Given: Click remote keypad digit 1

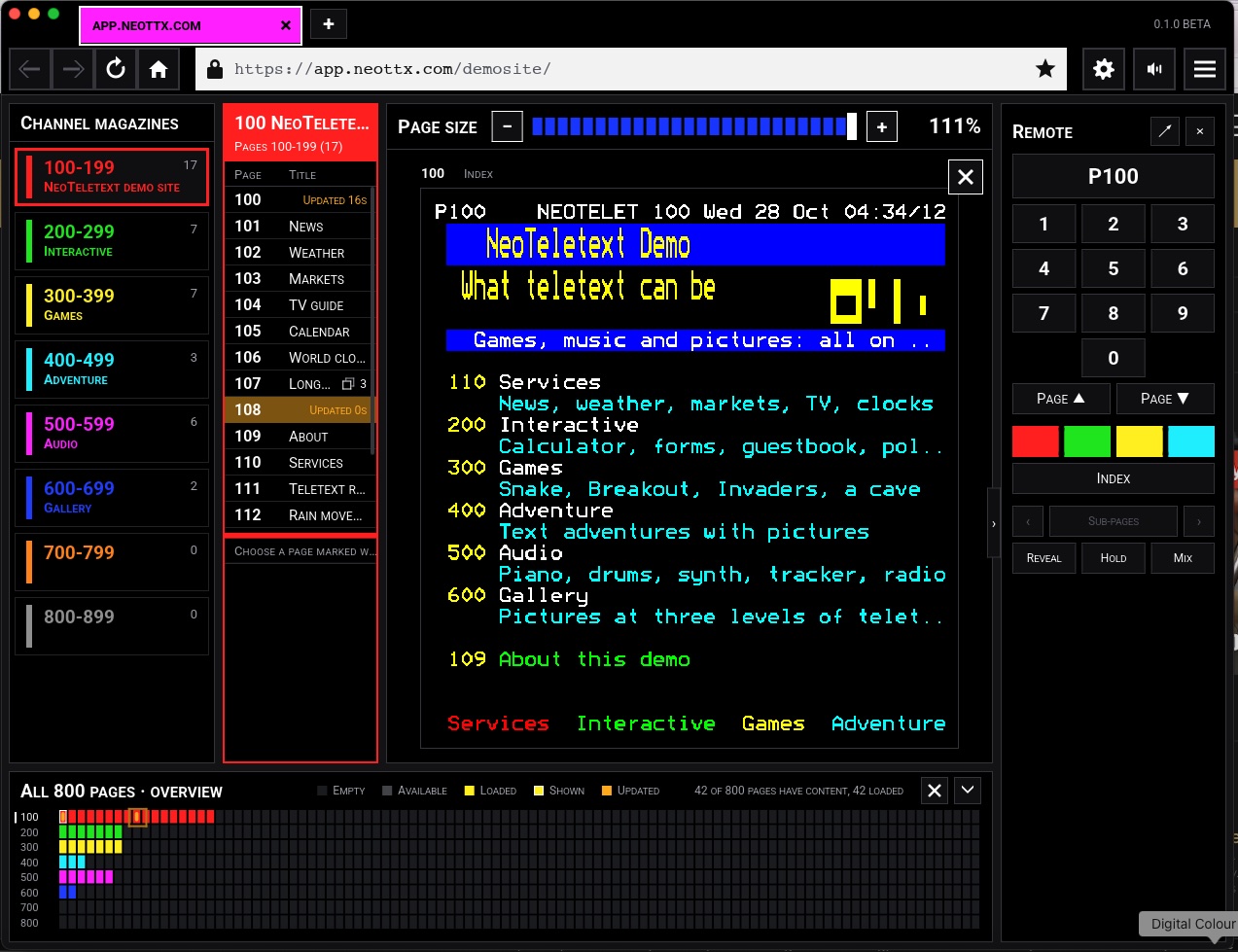Looking at the screenshot, I should click(1043, 224).
